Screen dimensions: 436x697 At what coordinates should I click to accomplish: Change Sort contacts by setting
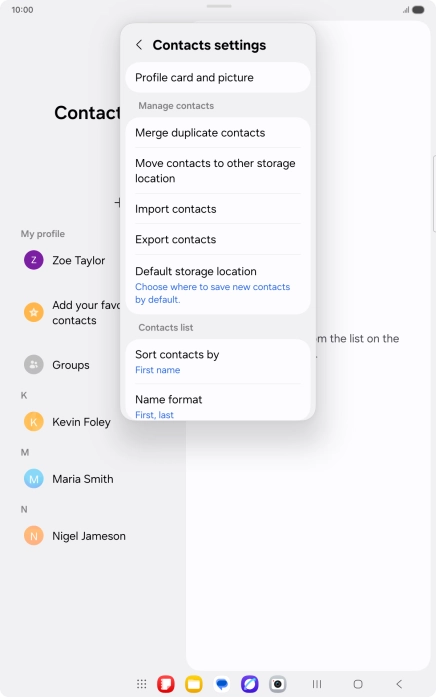(218, 361)
